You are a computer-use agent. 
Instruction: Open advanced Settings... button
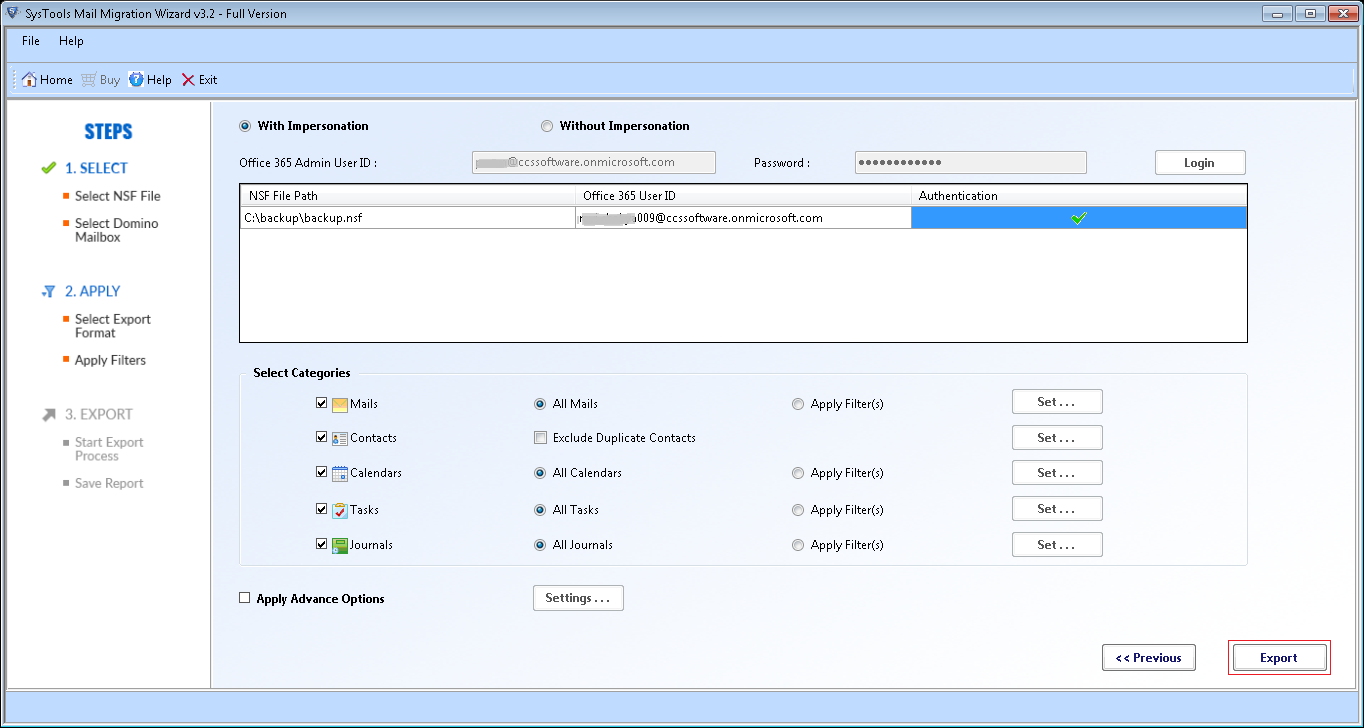578,598
